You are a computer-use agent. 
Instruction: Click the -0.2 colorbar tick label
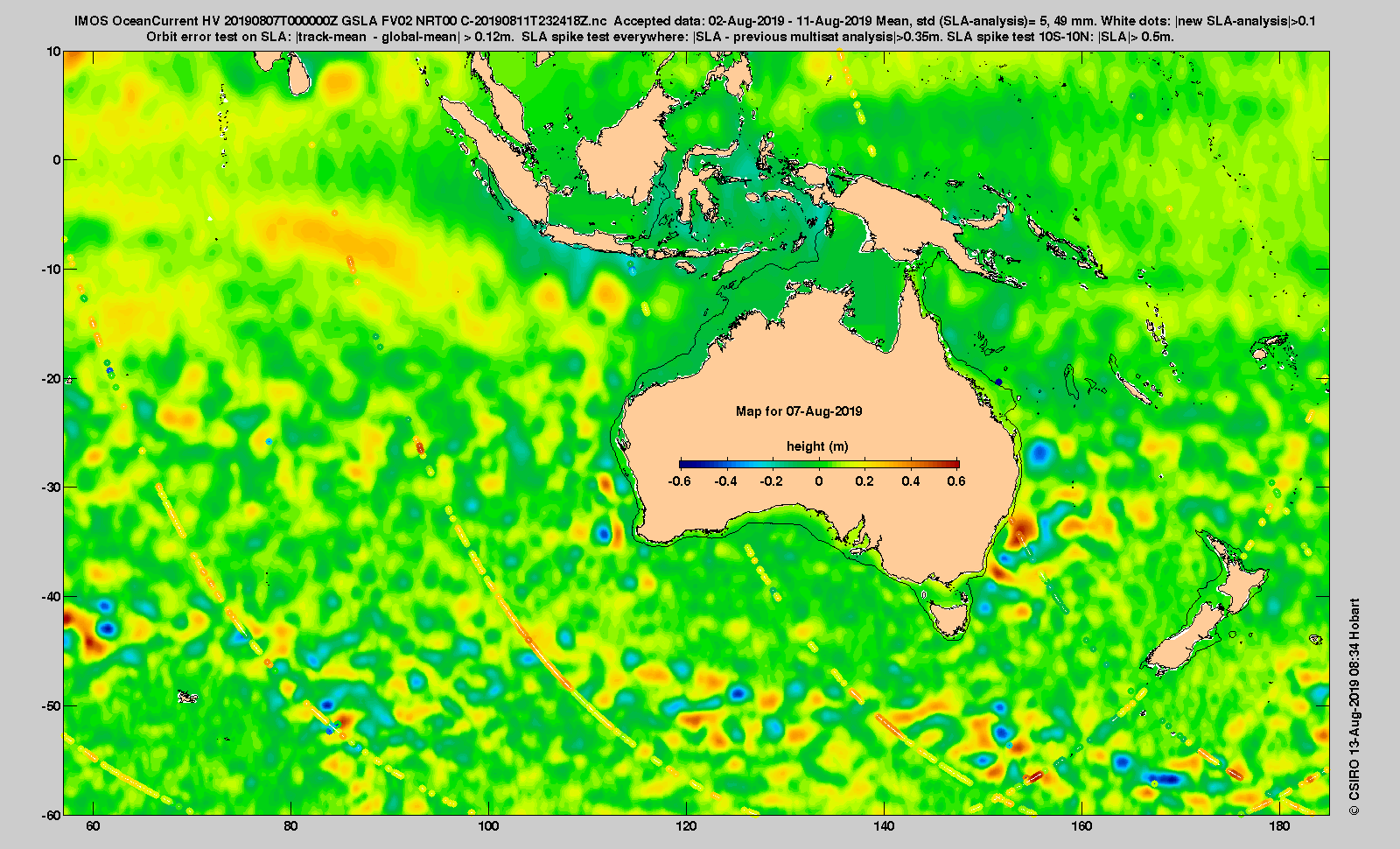tap(772, 481)
